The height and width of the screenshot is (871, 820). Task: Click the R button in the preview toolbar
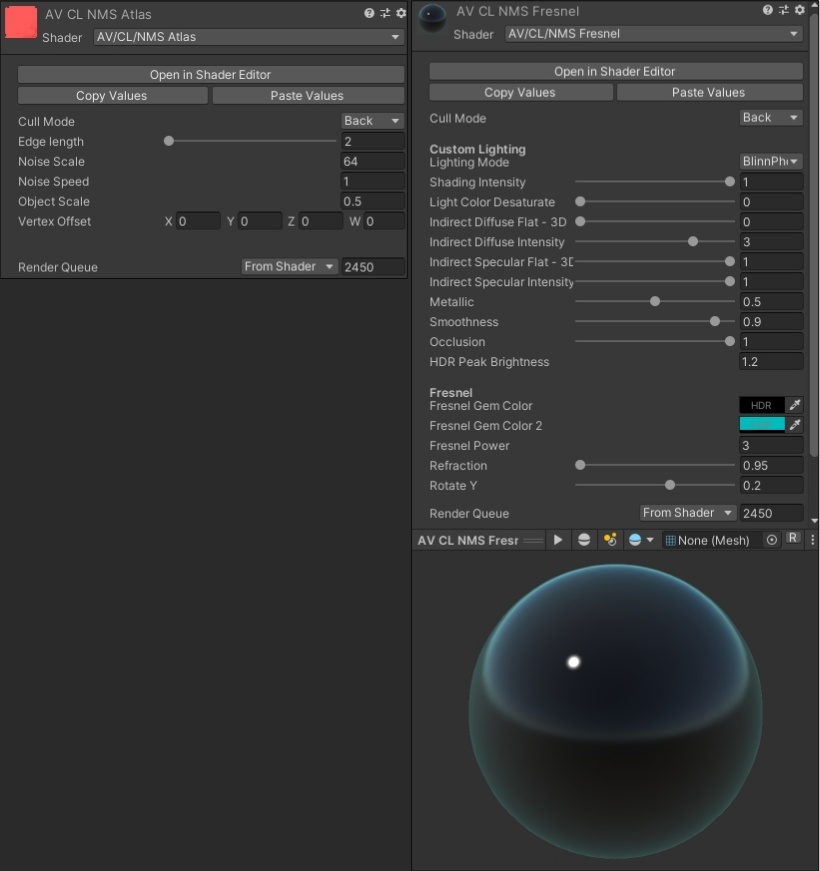tap(791, 539)
